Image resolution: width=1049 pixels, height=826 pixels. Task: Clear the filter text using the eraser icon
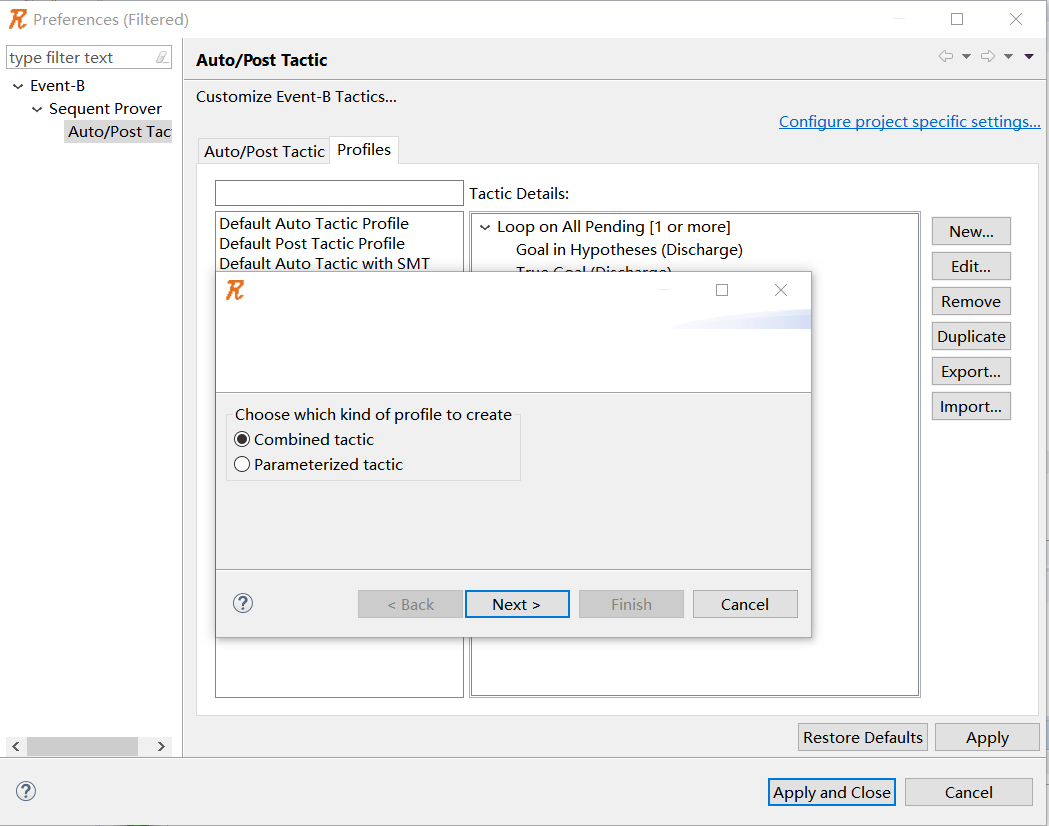[162, 58]
